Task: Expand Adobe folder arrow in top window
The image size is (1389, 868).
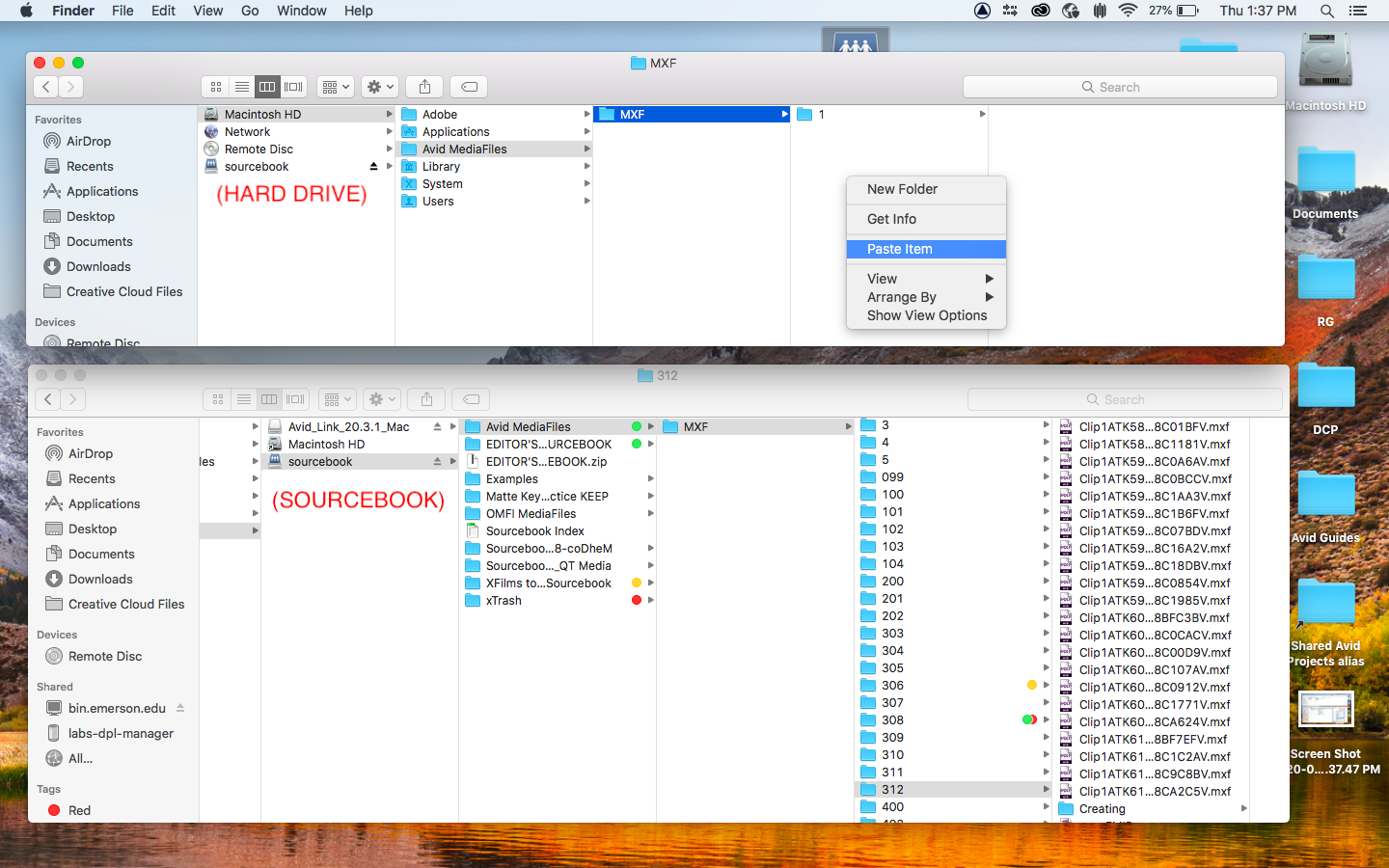Action: point(586,115)
